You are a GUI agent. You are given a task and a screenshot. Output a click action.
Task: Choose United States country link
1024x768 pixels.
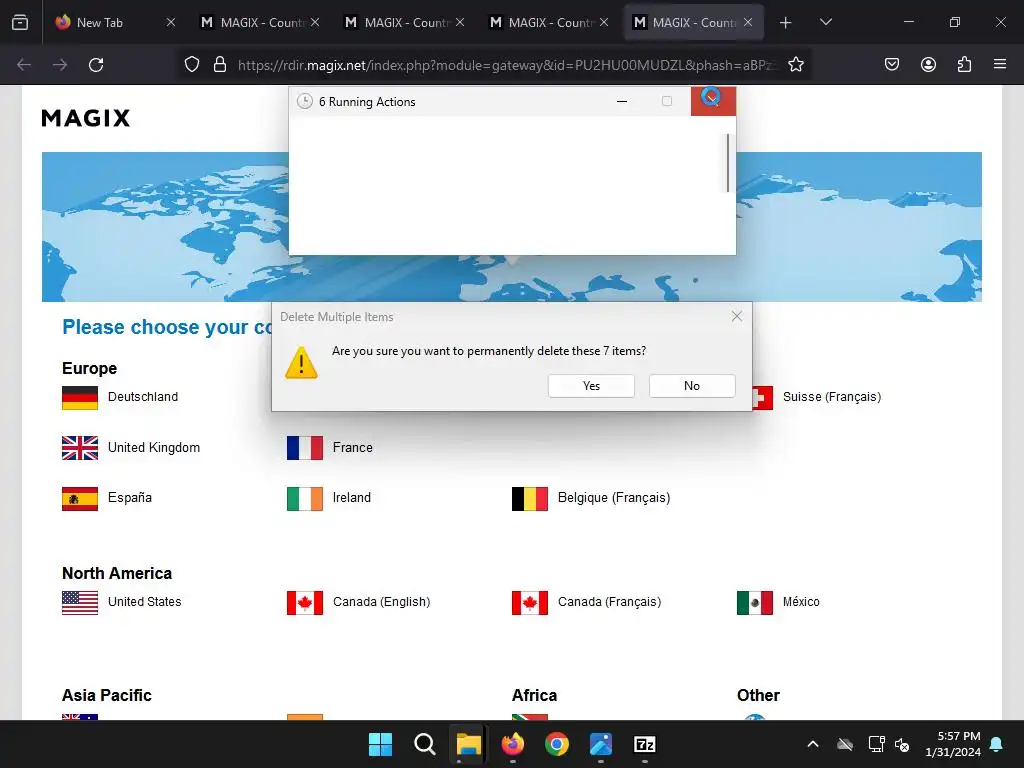144,601
